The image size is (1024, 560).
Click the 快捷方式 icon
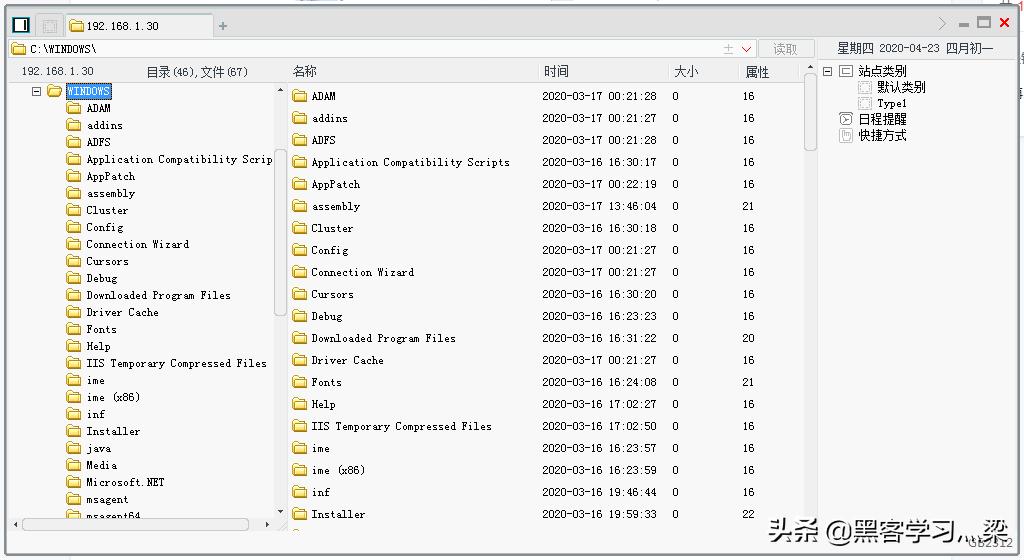pos(846,135)
